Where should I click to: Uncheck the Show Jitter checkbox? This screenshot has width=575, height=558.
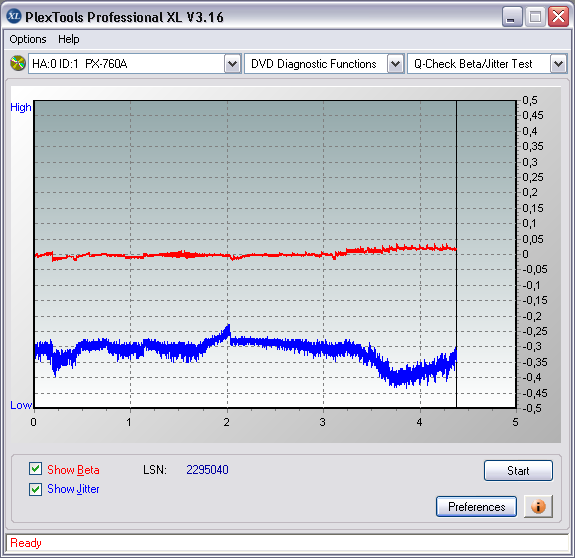click(x=35, y=489)
